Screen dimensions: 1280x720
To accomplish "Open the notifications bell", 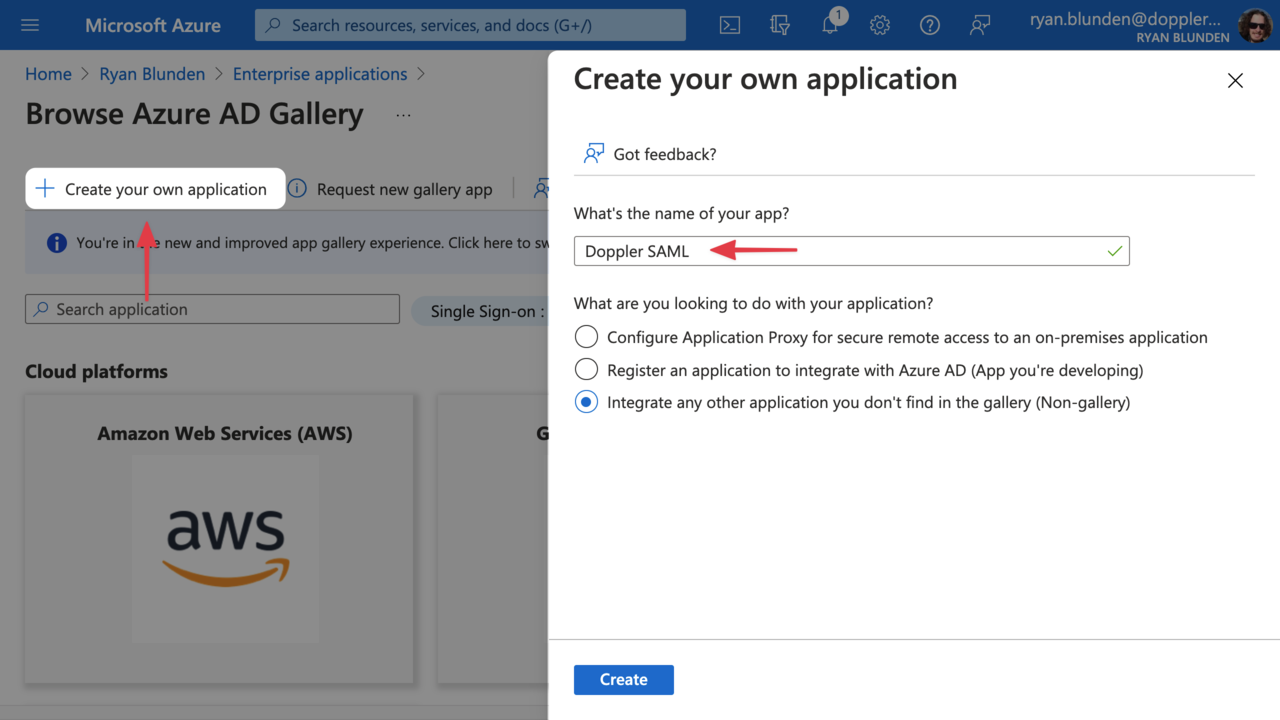I will (830, 24).
